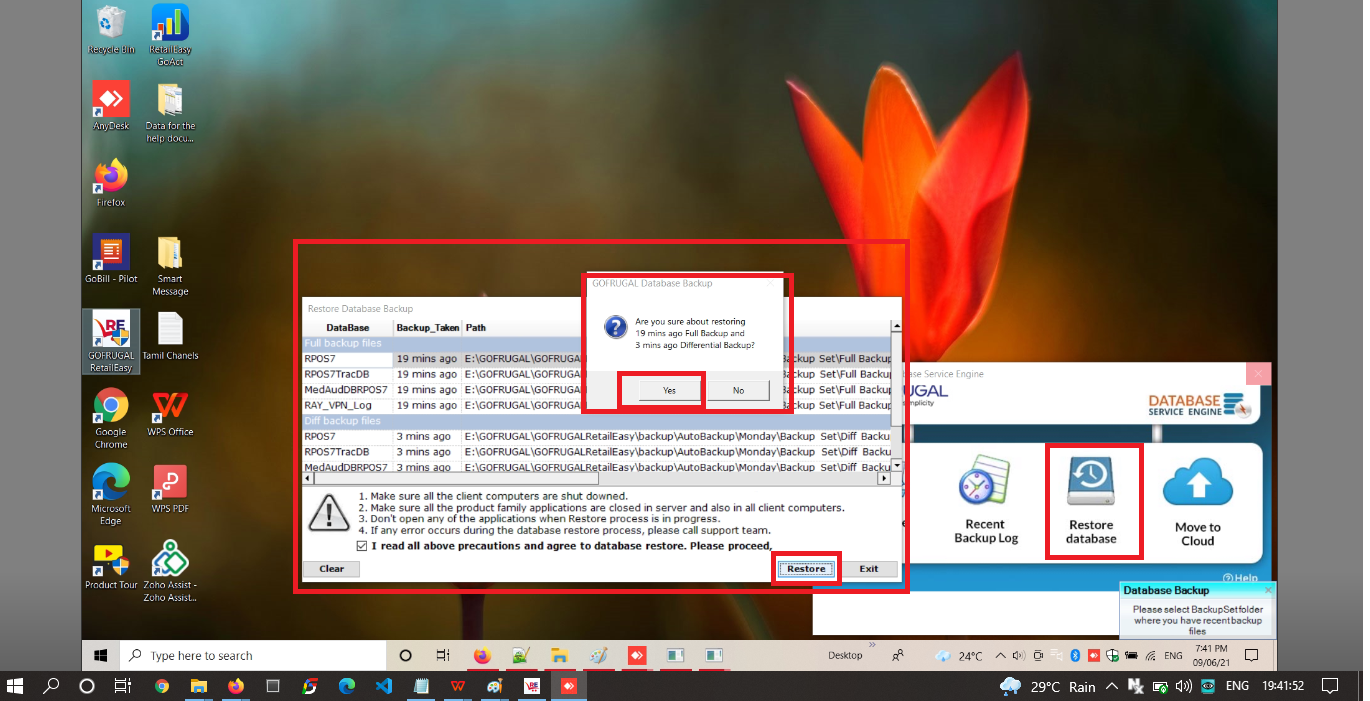Click the backup list horizontal scrollbar

pyautogui.click(x=597, y=479)
